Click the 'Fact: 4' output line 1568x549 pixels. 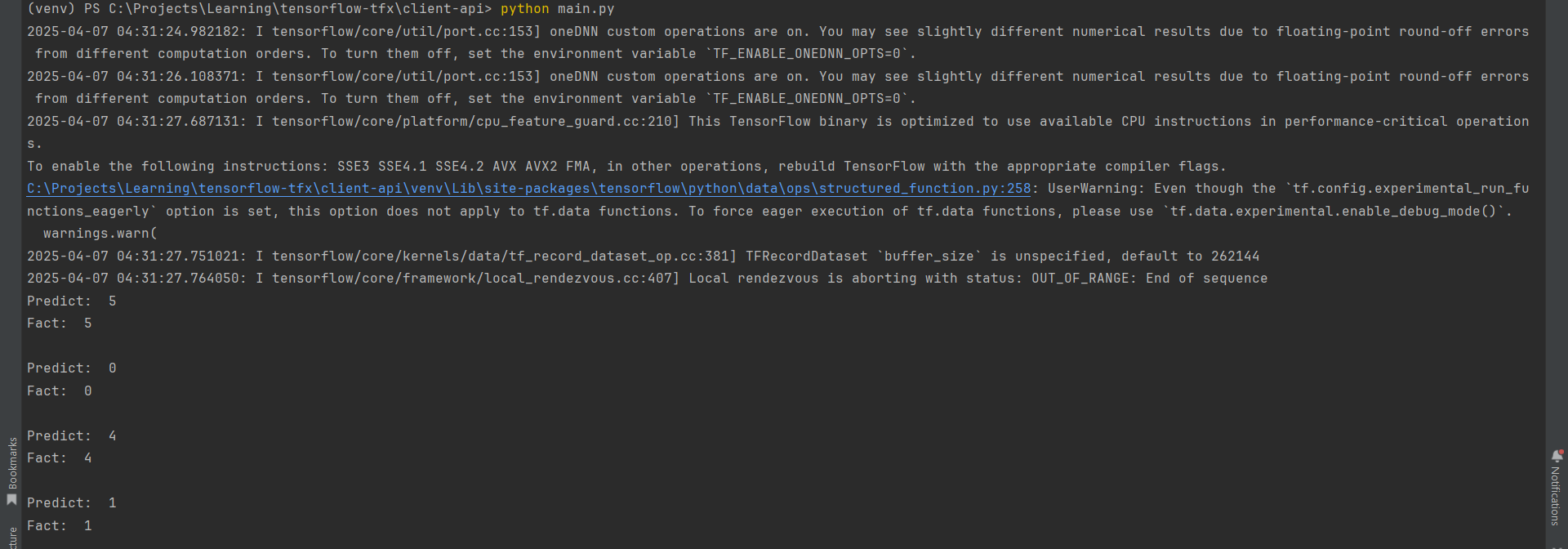click(x=59, y=458)
